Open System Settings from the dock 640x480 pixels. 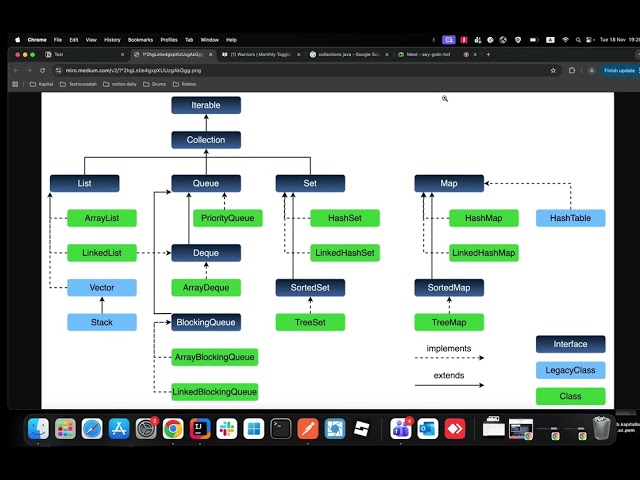point(146,429)
